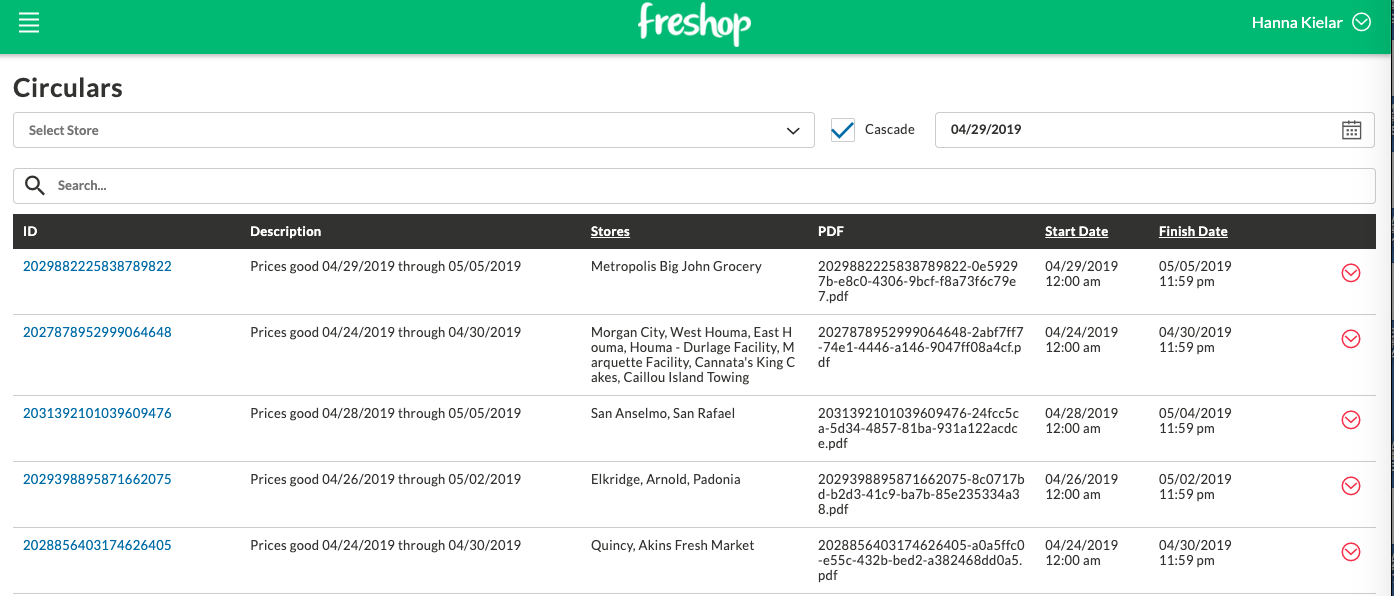Screen dimensions: 1394x596
Task: Toggle the Cascade checkbox
Action: pos(843,130)
